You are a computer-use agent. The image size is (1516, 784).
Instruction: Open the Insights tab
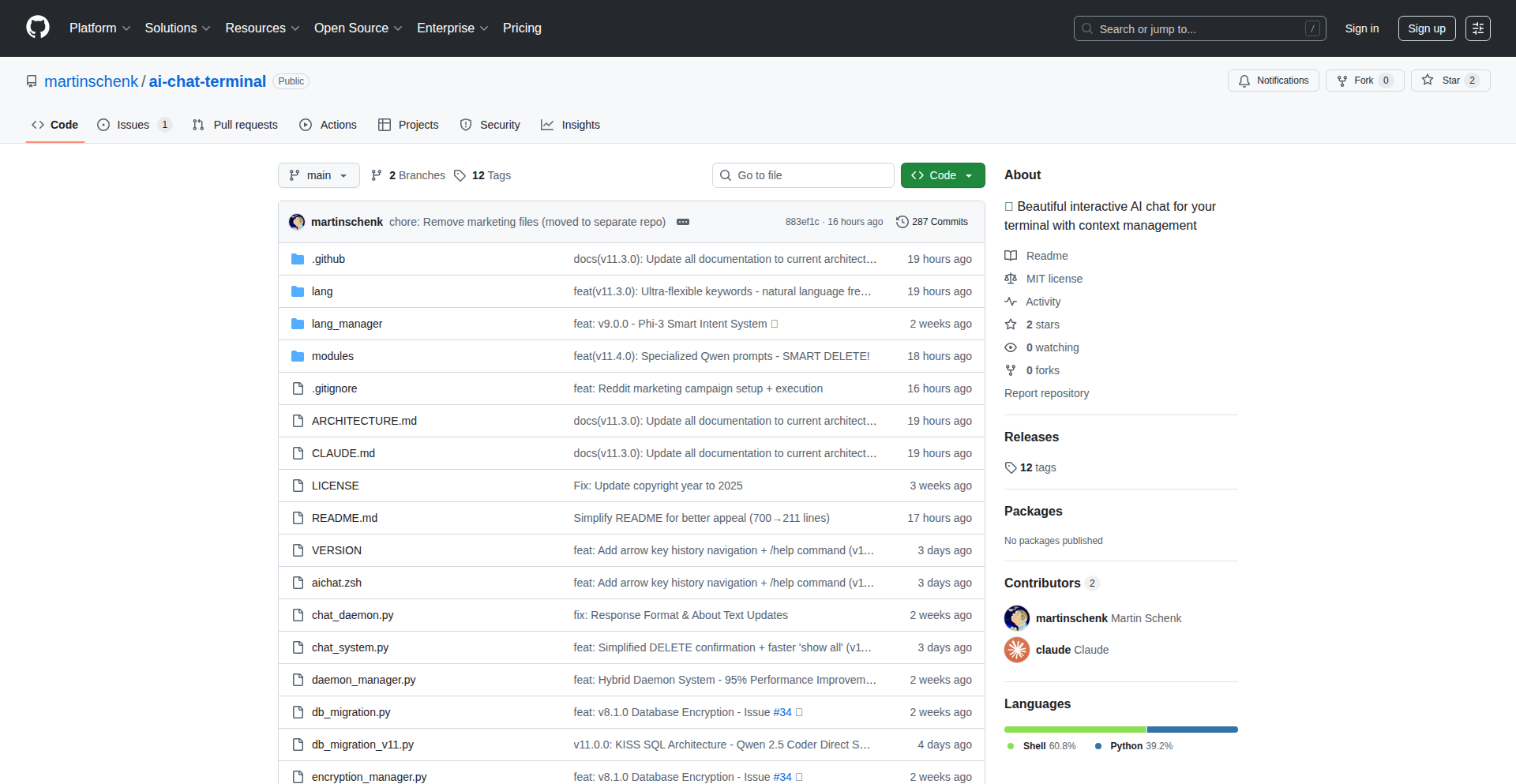571,125
